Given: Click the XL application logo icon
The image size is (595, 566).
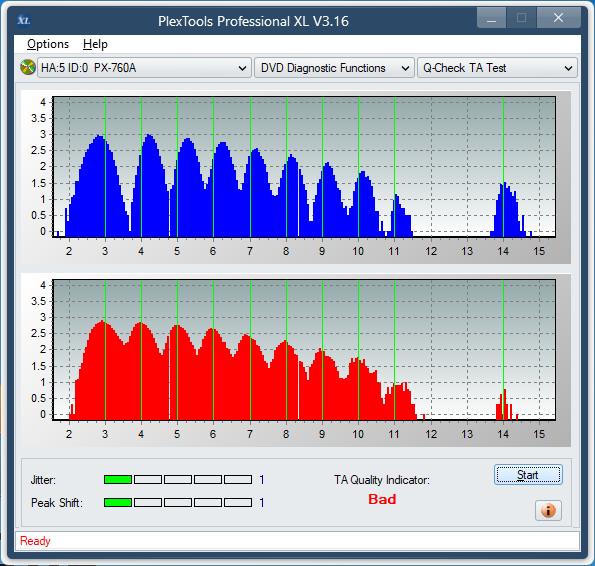Looking at the screenshot, I should point(24,20).
